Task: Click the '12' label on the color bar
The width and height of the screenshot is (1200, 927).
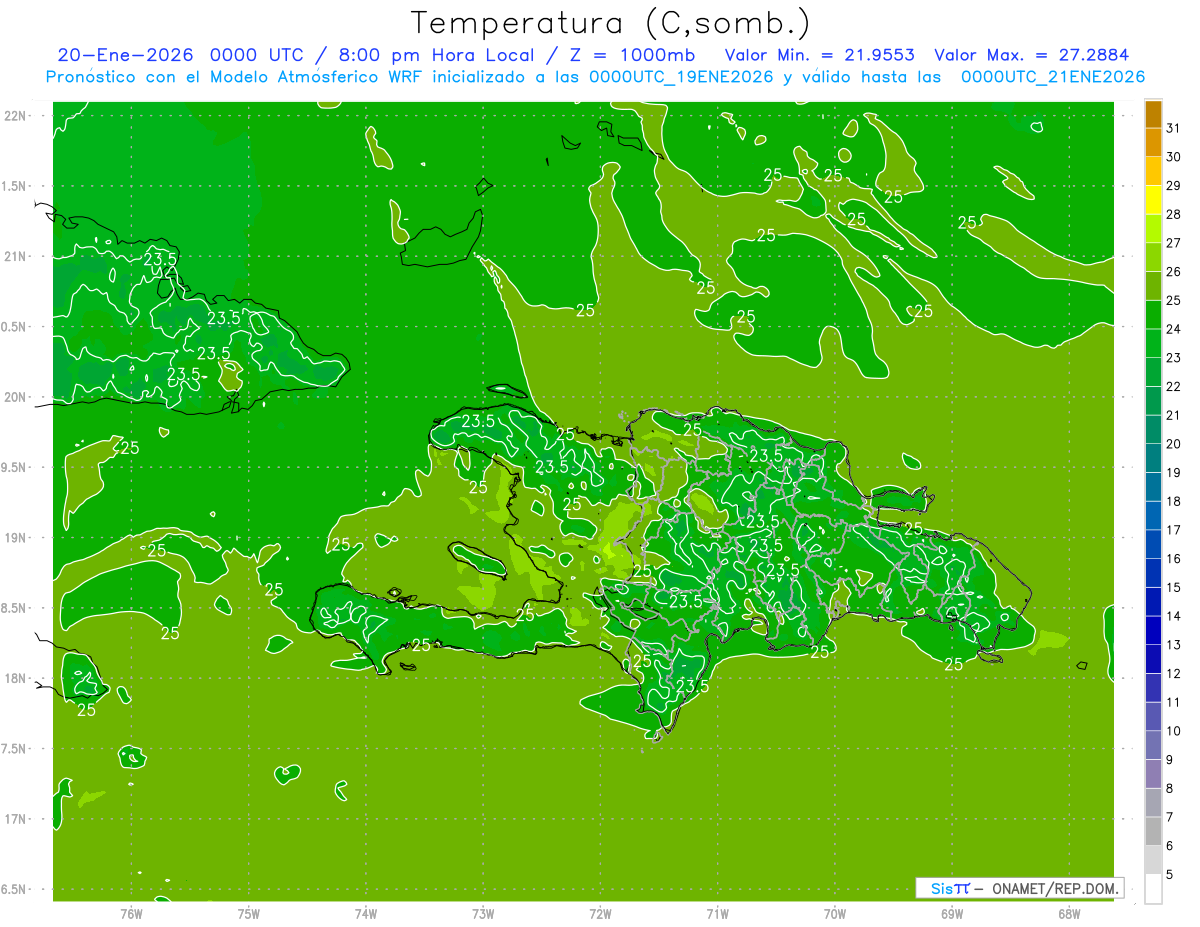Action: coord(1174,673)
